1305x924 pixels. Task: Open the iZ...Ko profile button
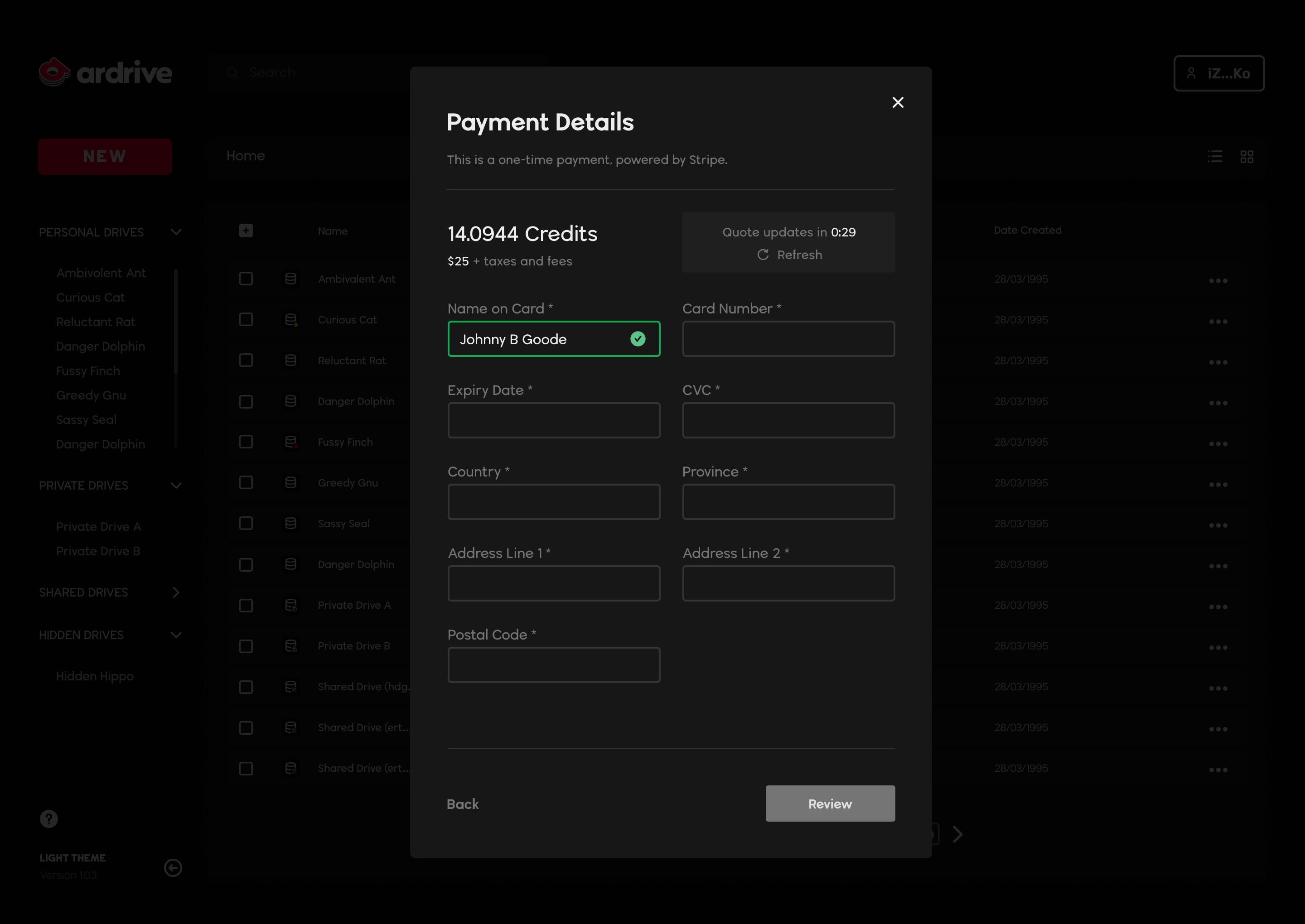pos(1218,73)
